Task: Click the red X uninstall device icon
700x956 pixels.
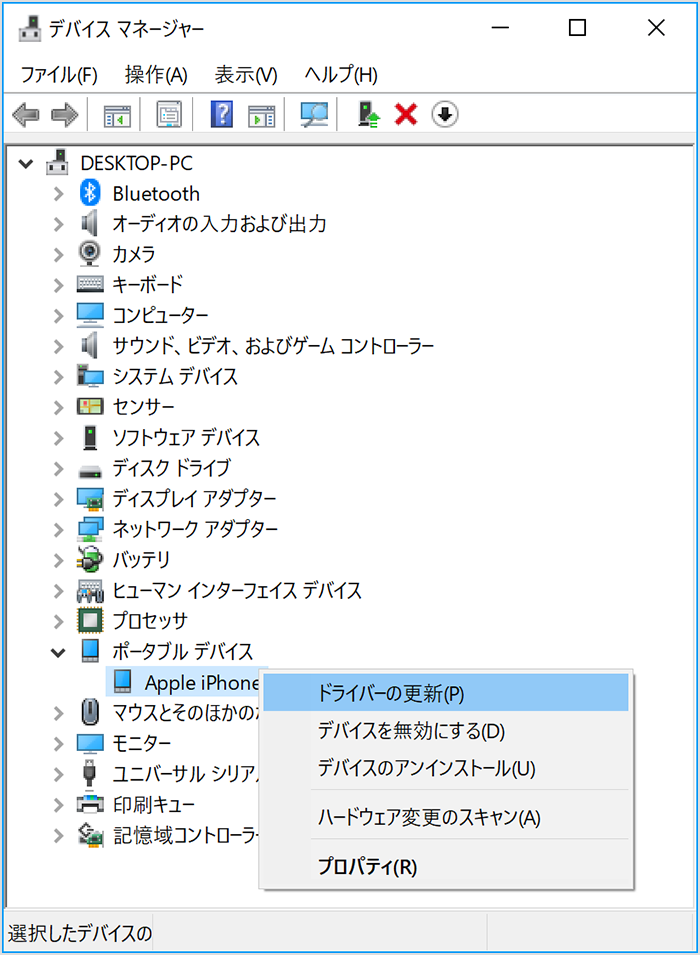Action: tap(406, 115)
